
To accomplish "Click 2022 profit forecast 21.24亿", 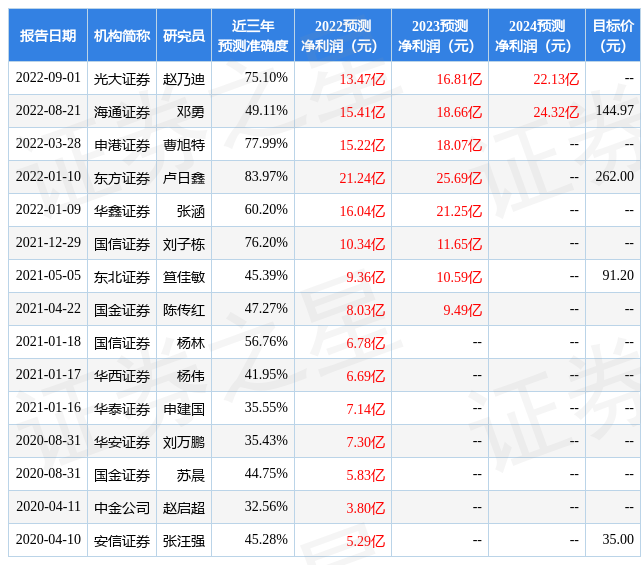I will click(x=362, y=178).
